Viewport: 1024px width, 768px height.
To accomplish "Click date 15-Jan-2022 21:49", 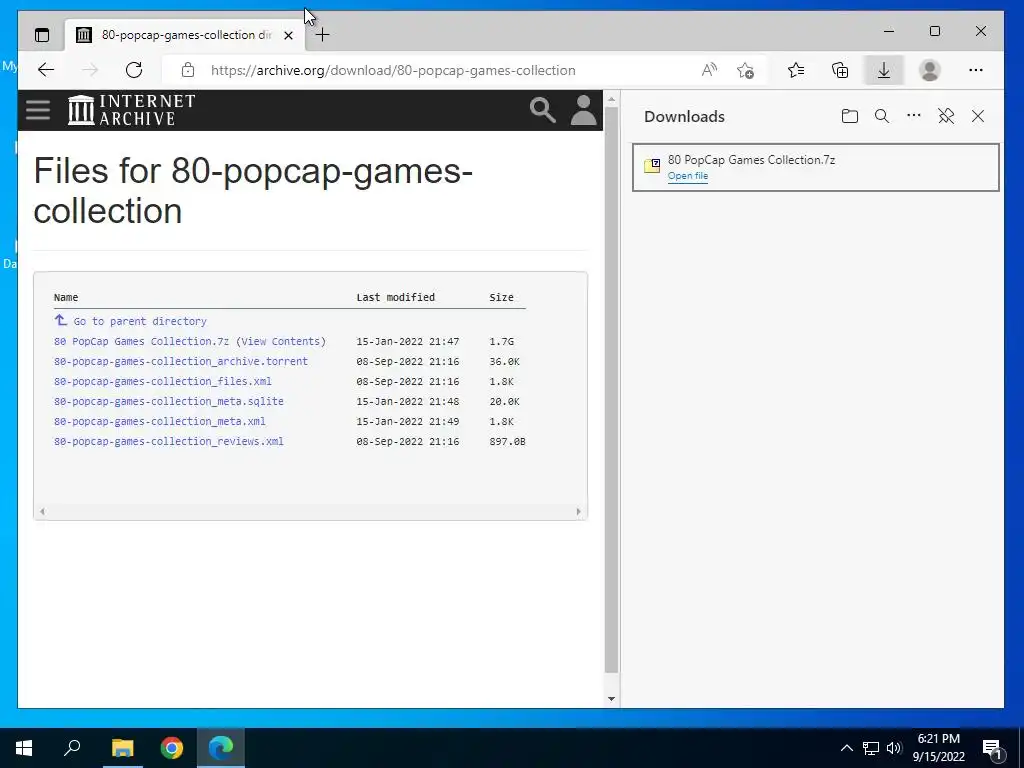I will click(x=408, y=421).
